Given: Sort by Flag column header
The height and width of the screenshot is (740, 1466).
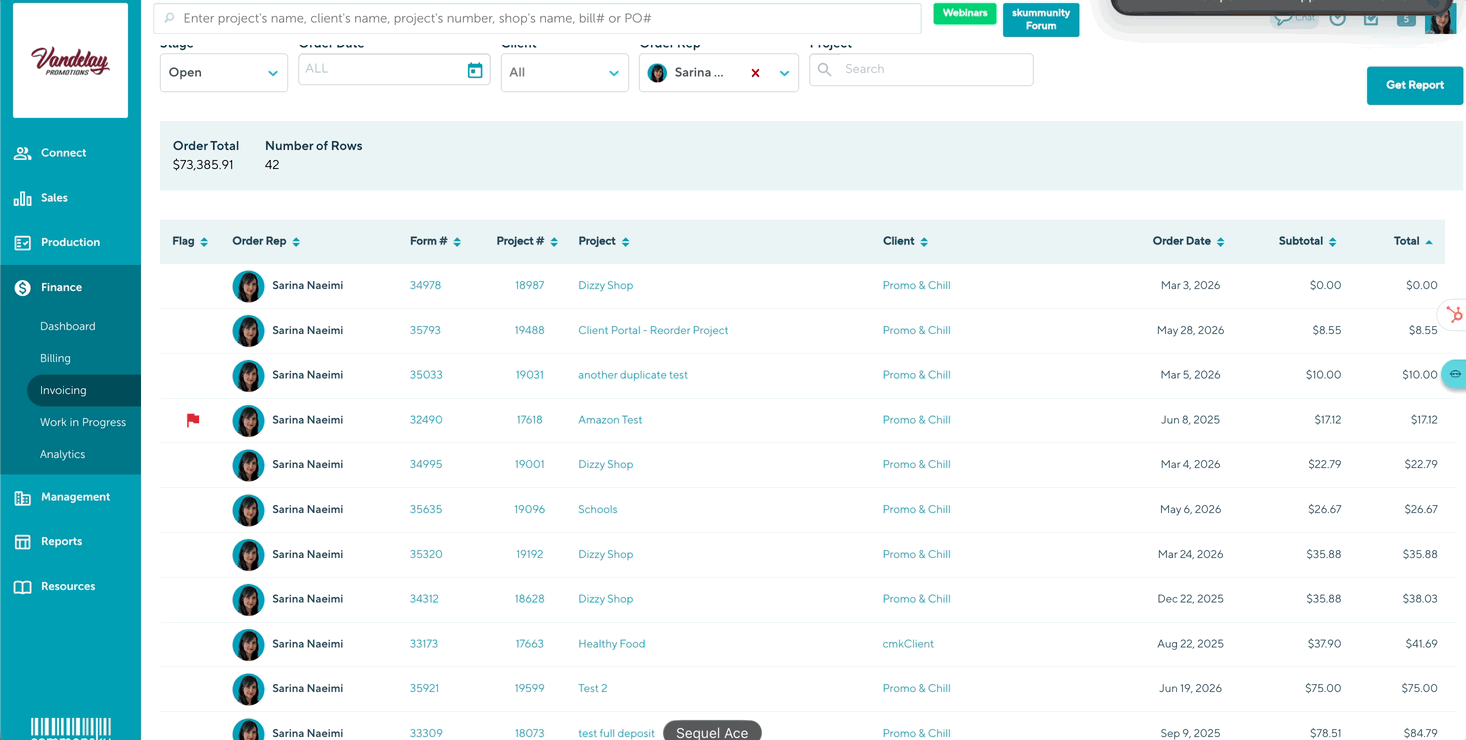Looking at the screenshot, I should (190, 241).
